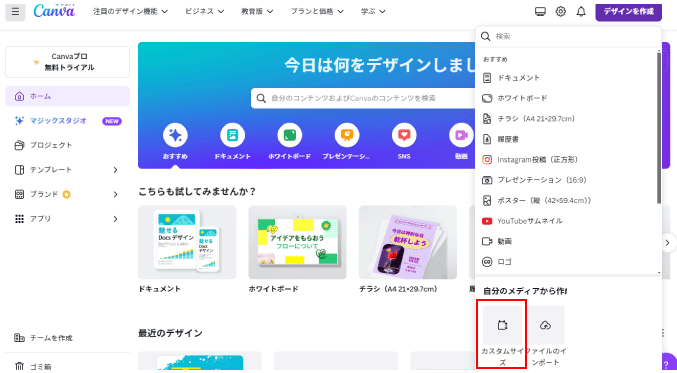Screen dimensions: 677x373
Task: Expand 注目のデザイン機能 menu
Action: (130, 12)
